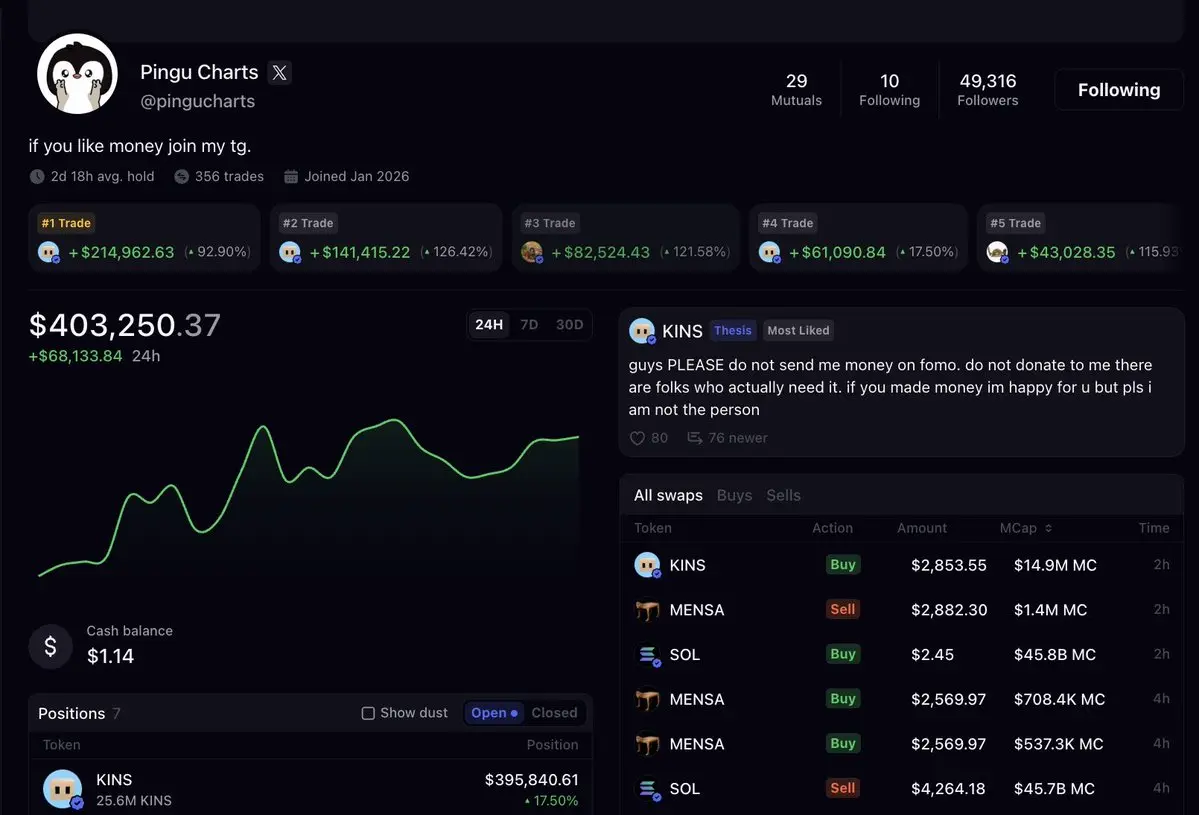Click the Pingu Charts penguin avatar

(77, 73)
